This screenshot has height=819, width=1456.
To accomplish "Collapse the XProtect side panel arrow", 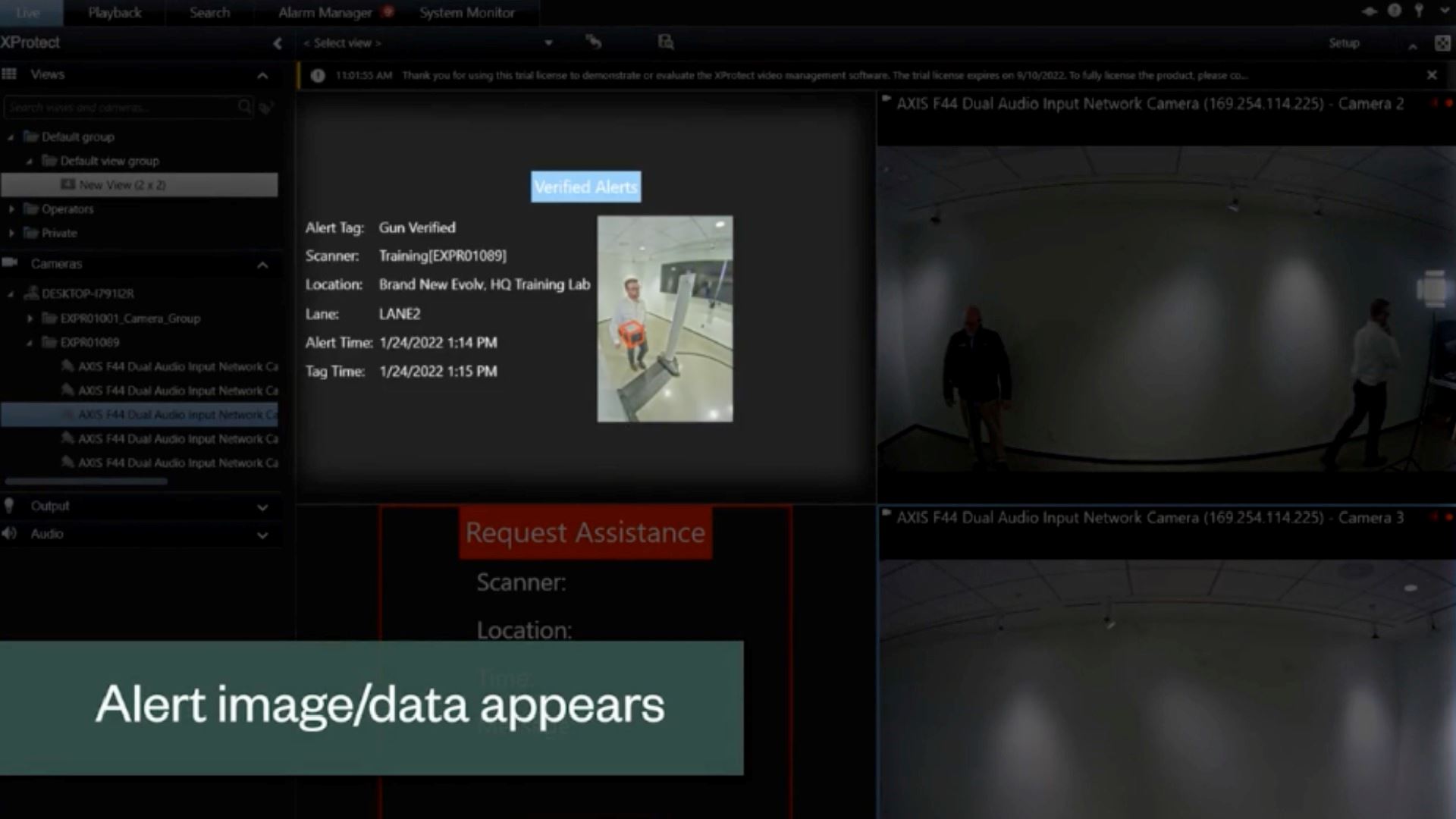I will click(278, 43).
